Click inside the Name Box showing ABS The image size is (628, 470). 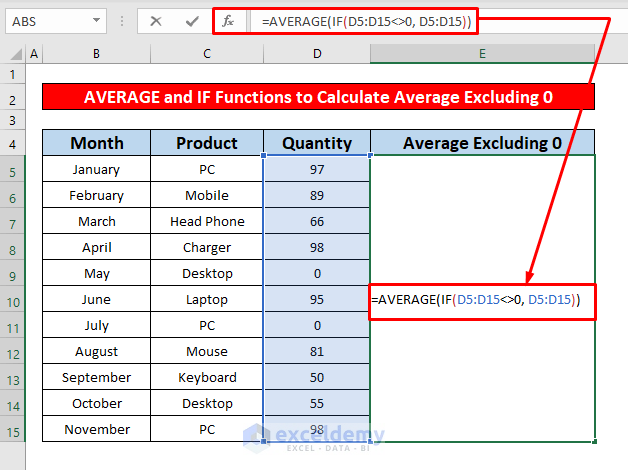[x=50, y=21]
